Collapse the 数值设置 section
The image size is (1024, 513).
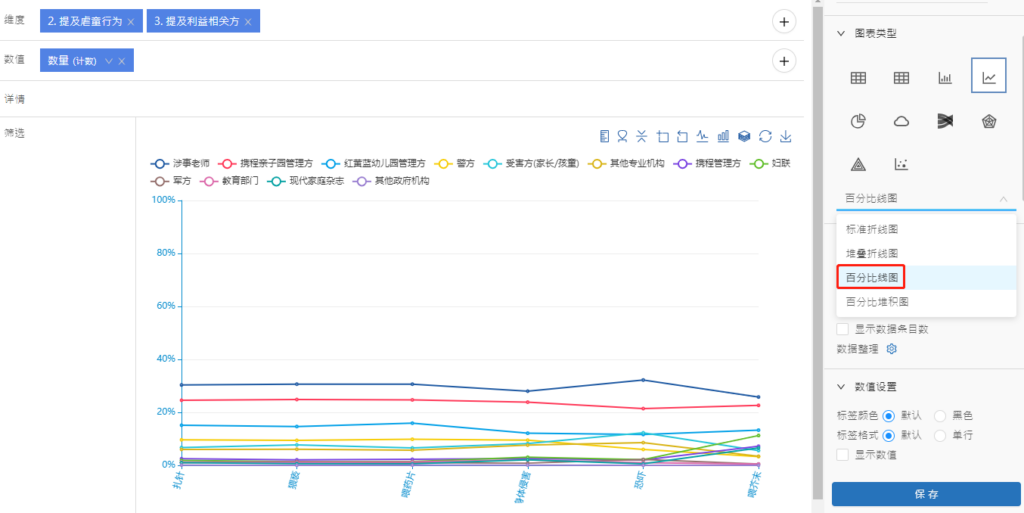[841, 387]
